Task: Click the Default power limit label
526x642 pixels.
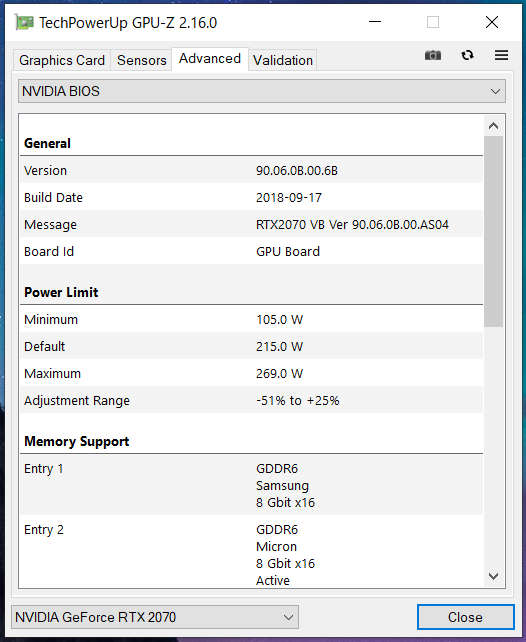Action: (44, 346)
